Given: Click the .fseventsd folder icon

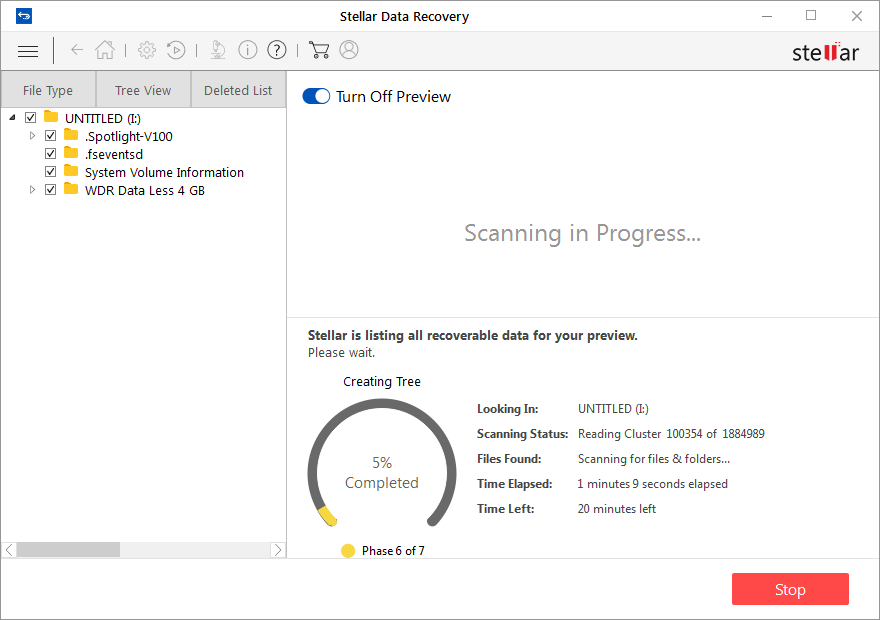Looking at the screenshot, I should point(71,153).
